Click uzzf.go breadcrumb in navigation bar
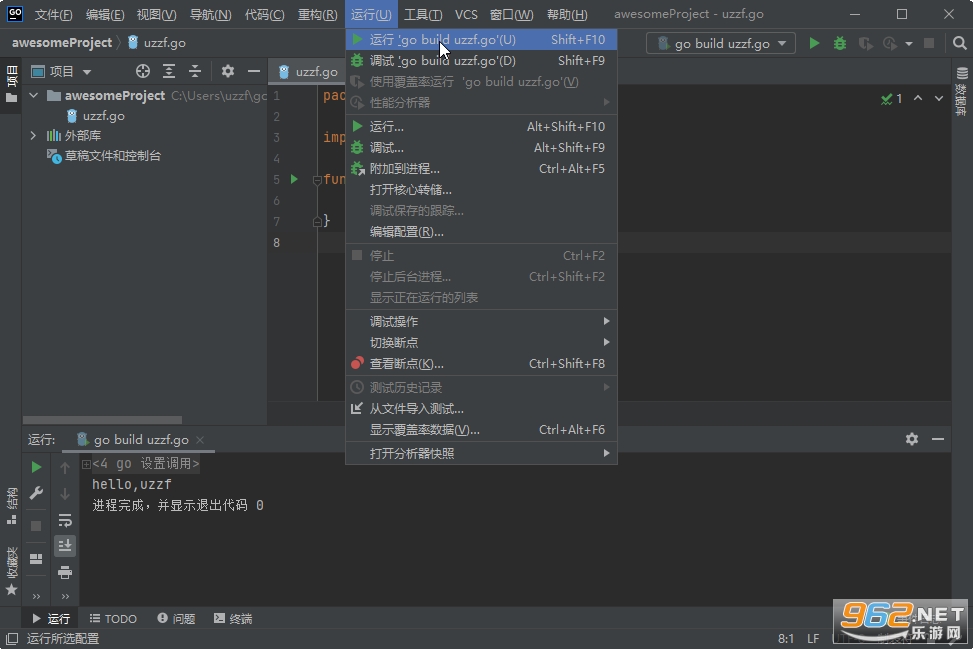 tap(157, 43)
